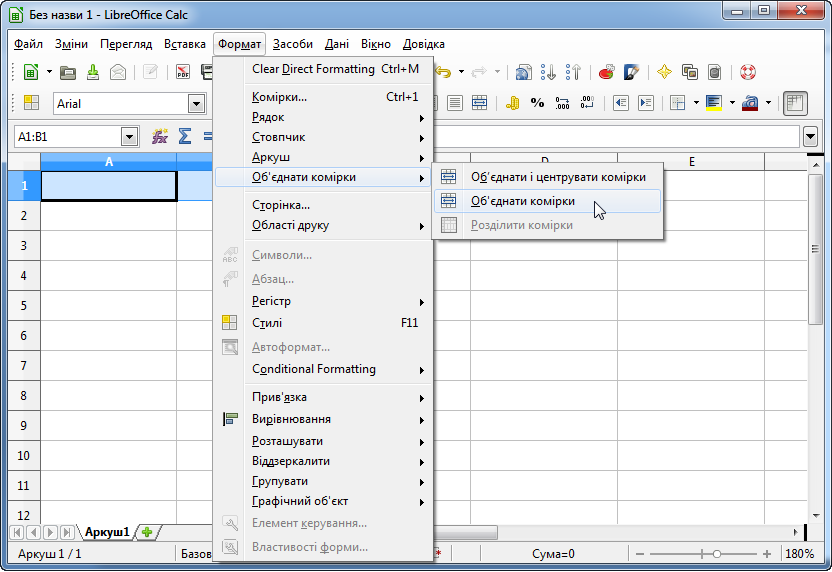Click the Justified alignment icon

pos(454,103)
